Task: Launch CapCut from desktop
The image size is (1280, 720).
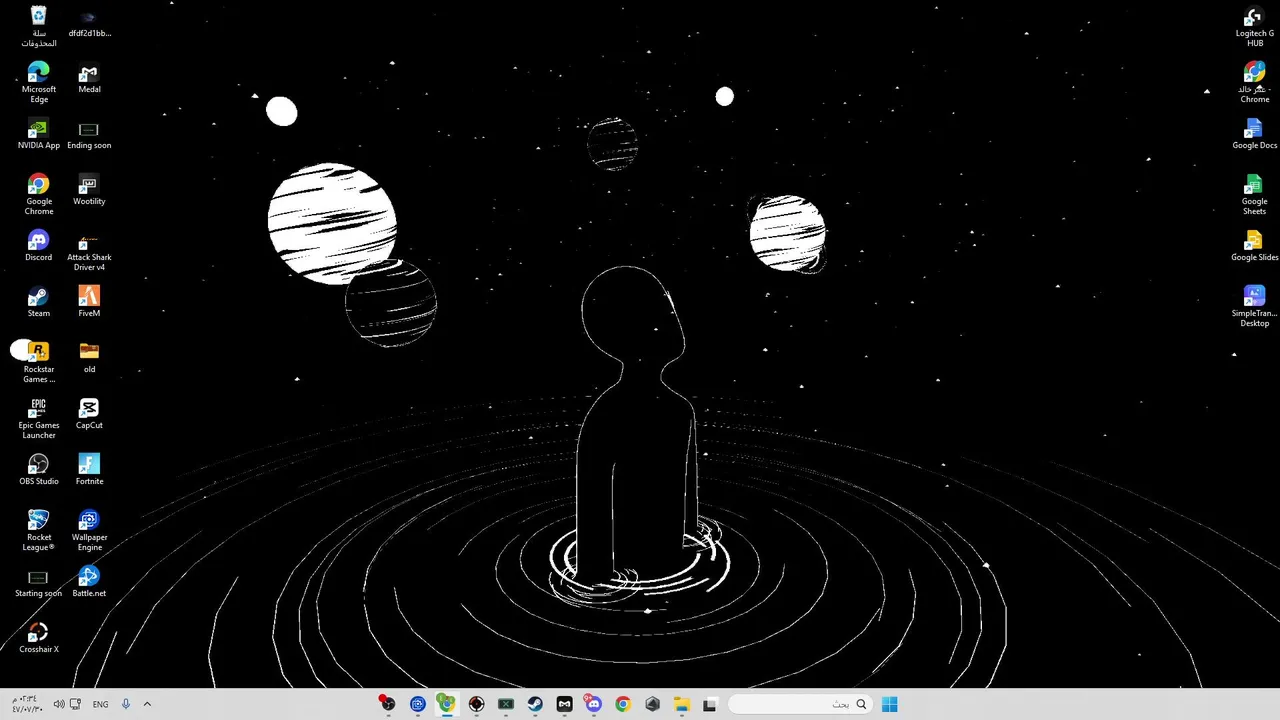Action: click(89, 415)
